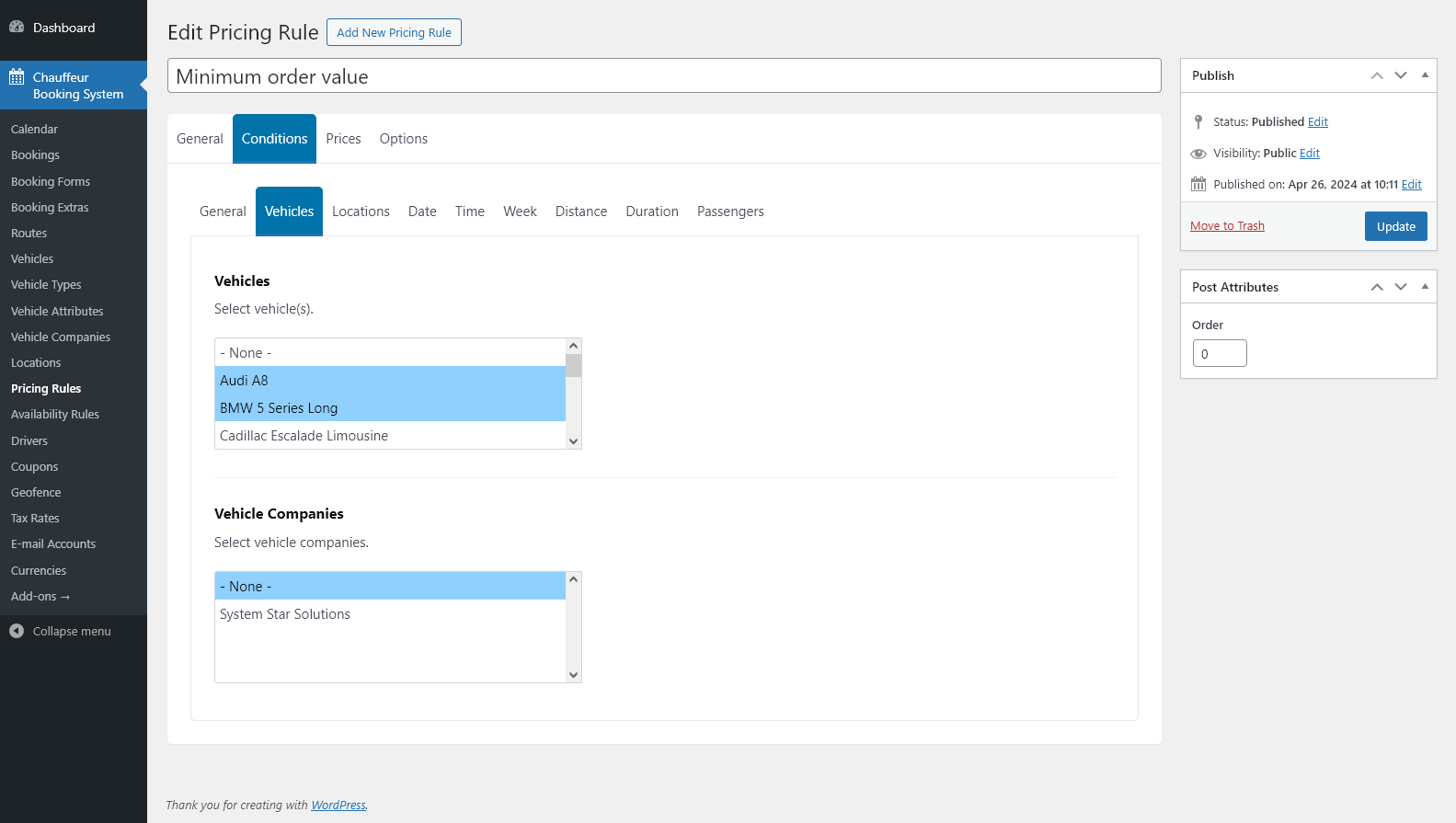Open the Week sub-tab

click(520, 211)
